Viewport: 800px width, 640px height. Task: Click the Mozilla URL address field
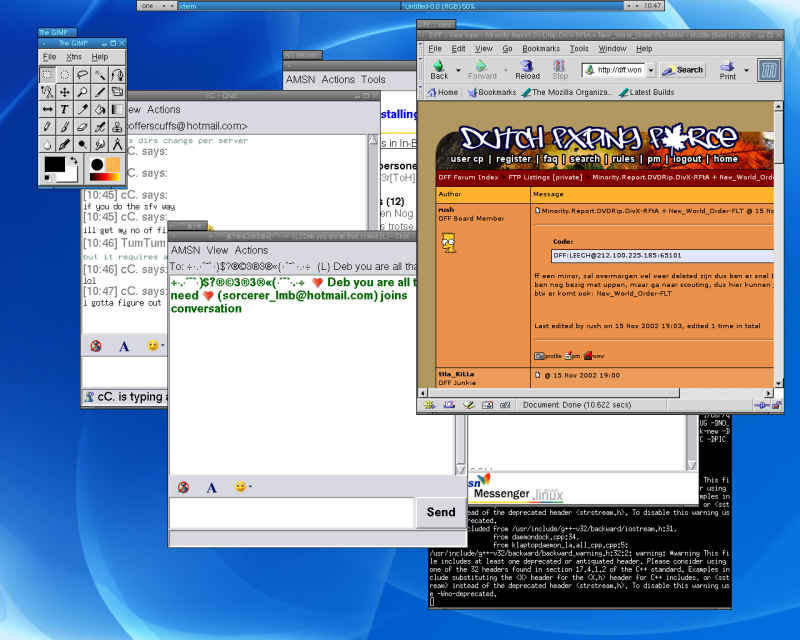tap(614, 70)
